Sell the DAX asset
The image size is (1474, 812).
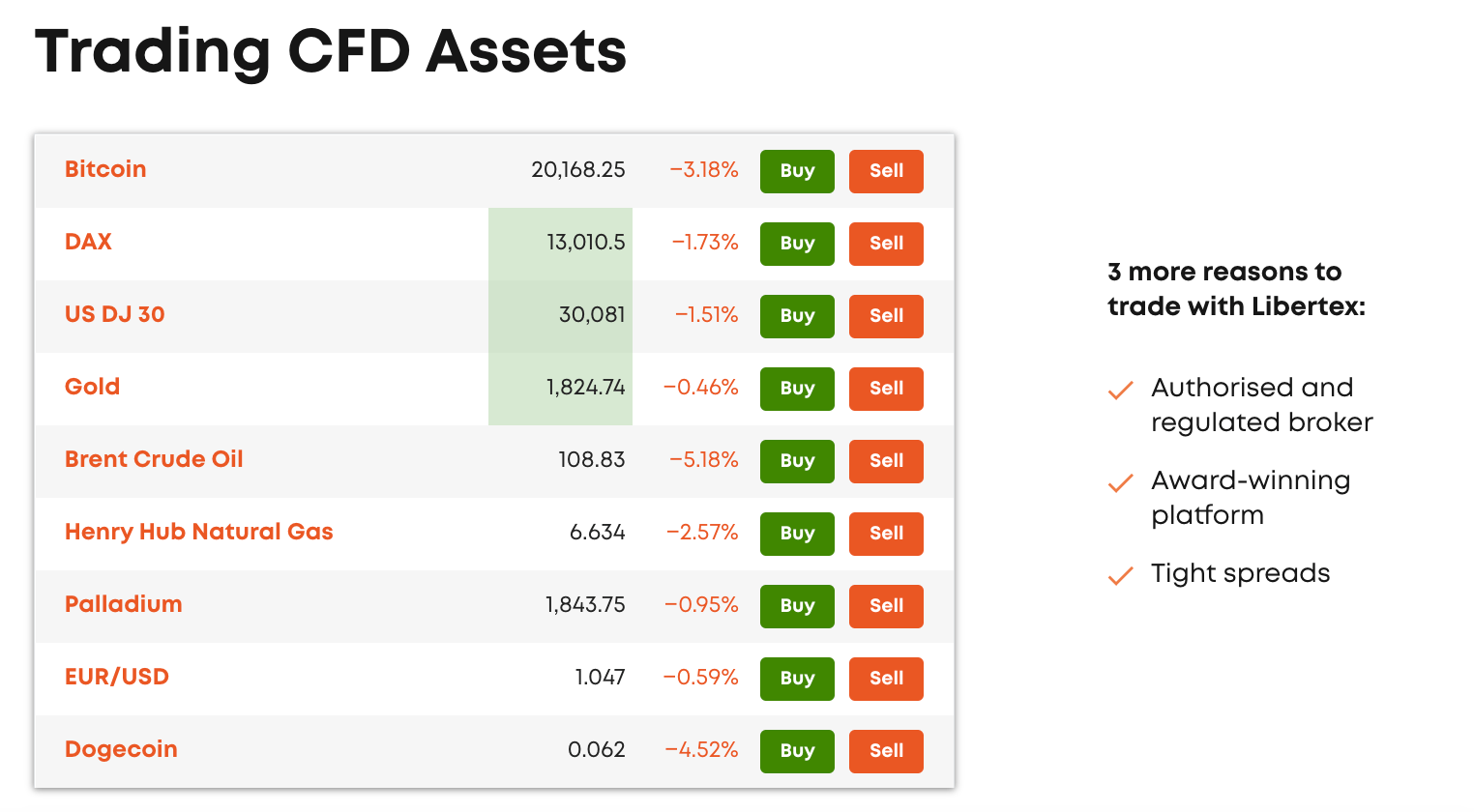point(886,244)
